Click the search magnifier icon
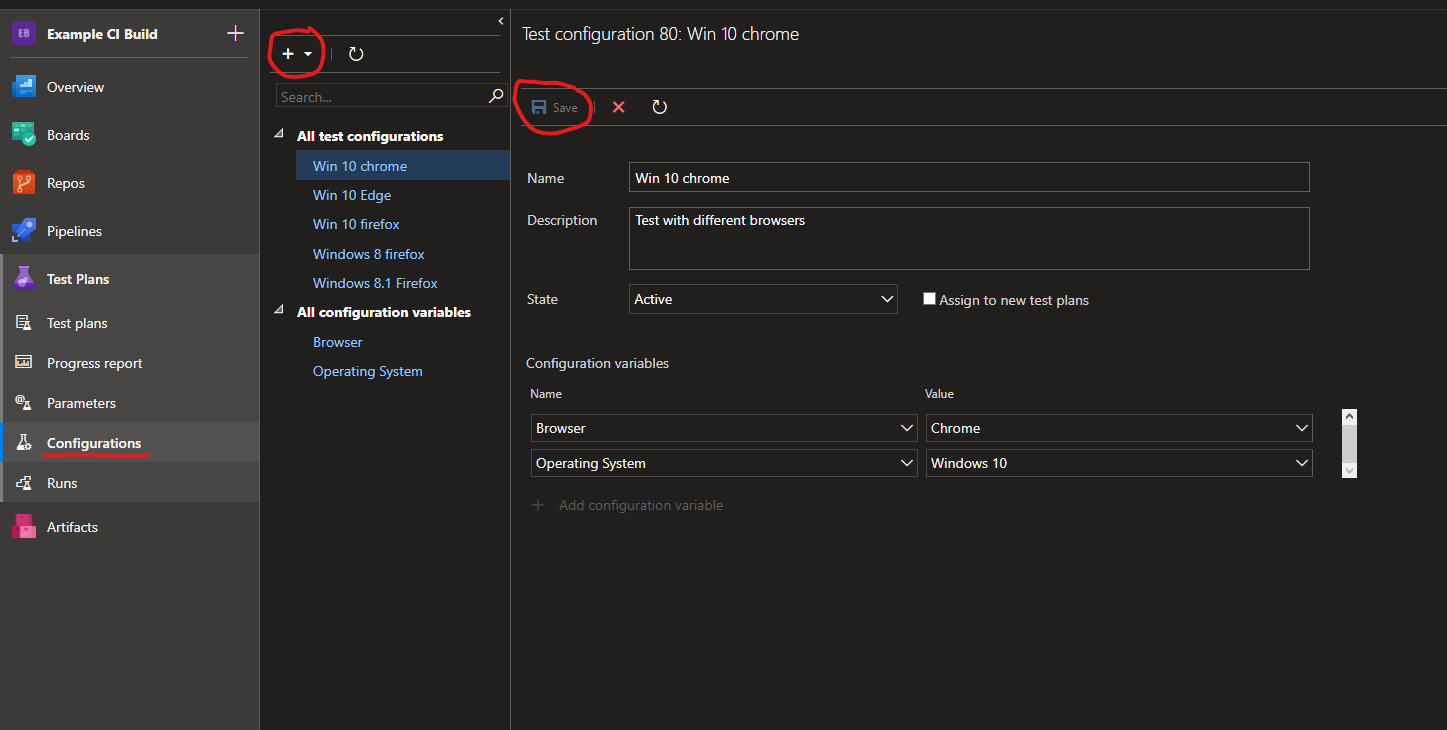Screen dimensions: 1447x730 [496, 96]
